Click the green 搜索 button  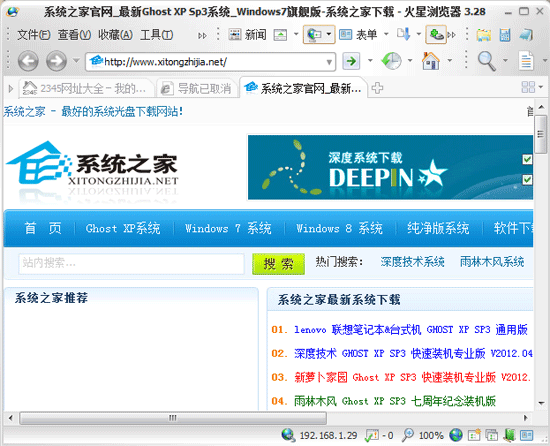coord(278,264)
